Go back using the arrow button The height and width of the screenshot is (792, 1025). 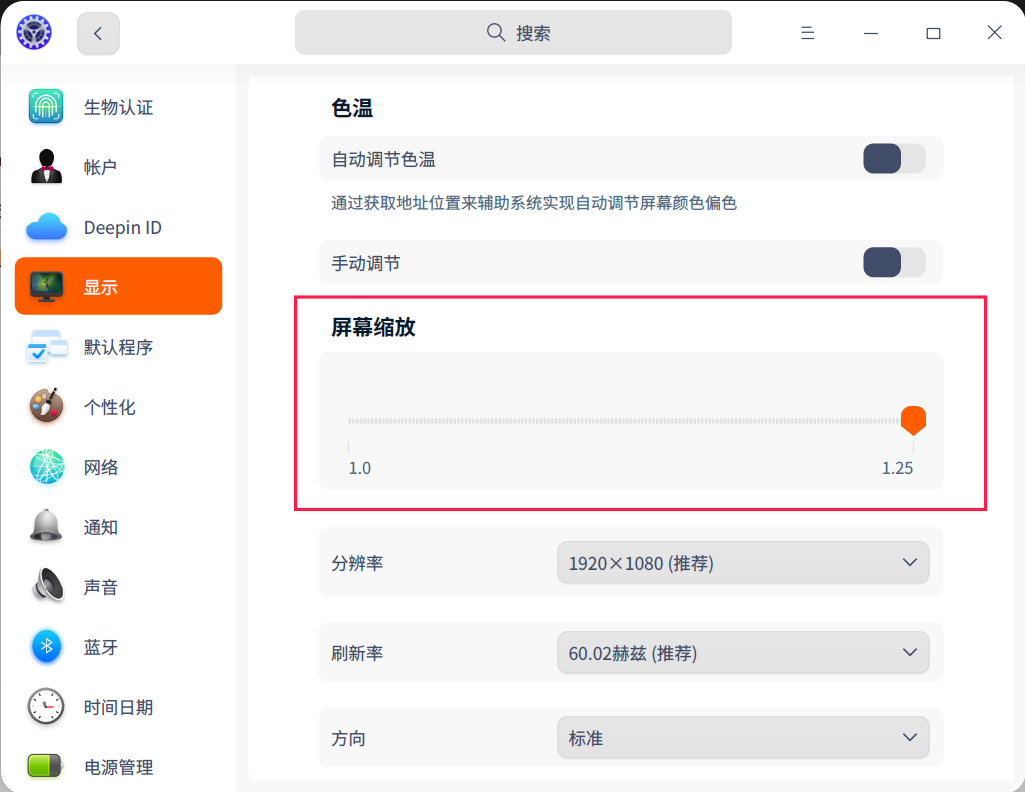click(x=98, y=33)
